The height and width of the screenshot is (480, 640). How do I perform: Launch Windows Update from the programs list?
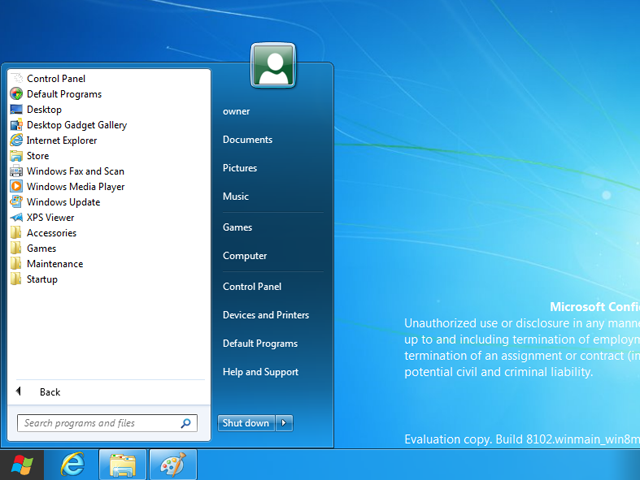(63, 202)
